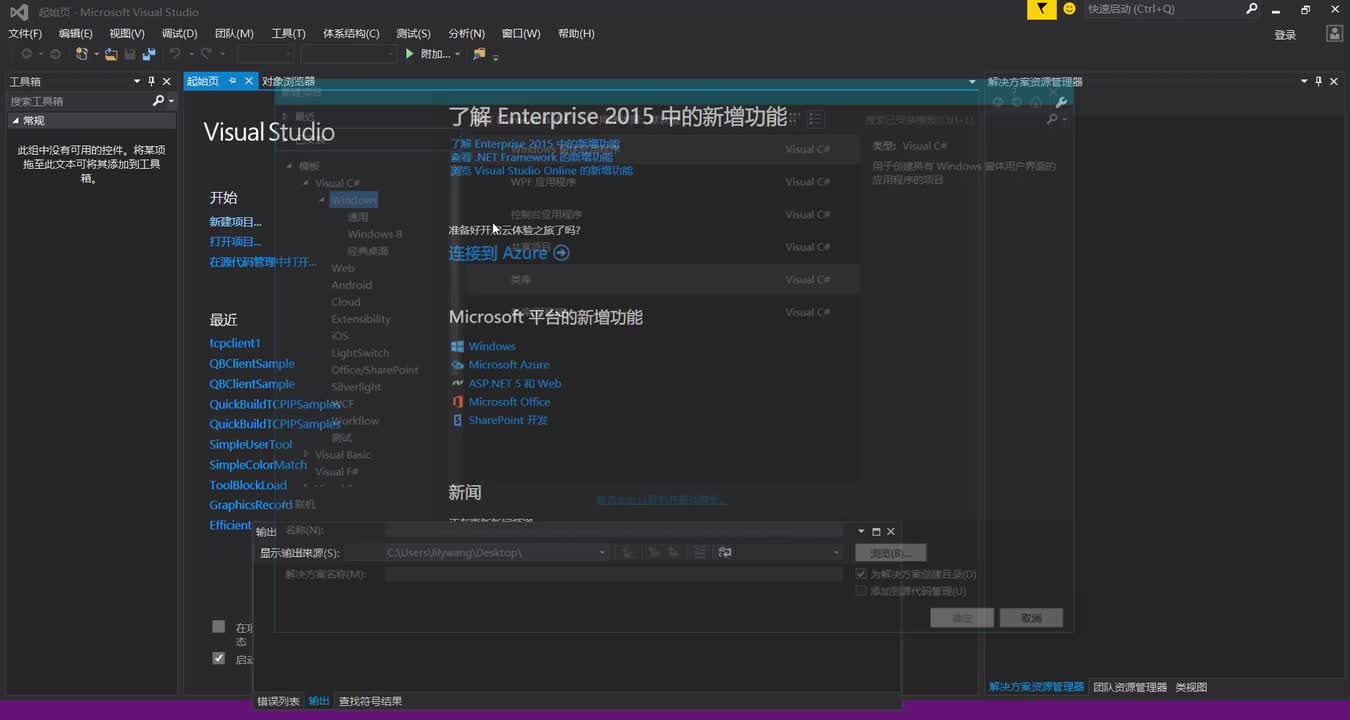
Task: Open the Solution Explorer window options dropdown
Action: tap(1303, 81)
